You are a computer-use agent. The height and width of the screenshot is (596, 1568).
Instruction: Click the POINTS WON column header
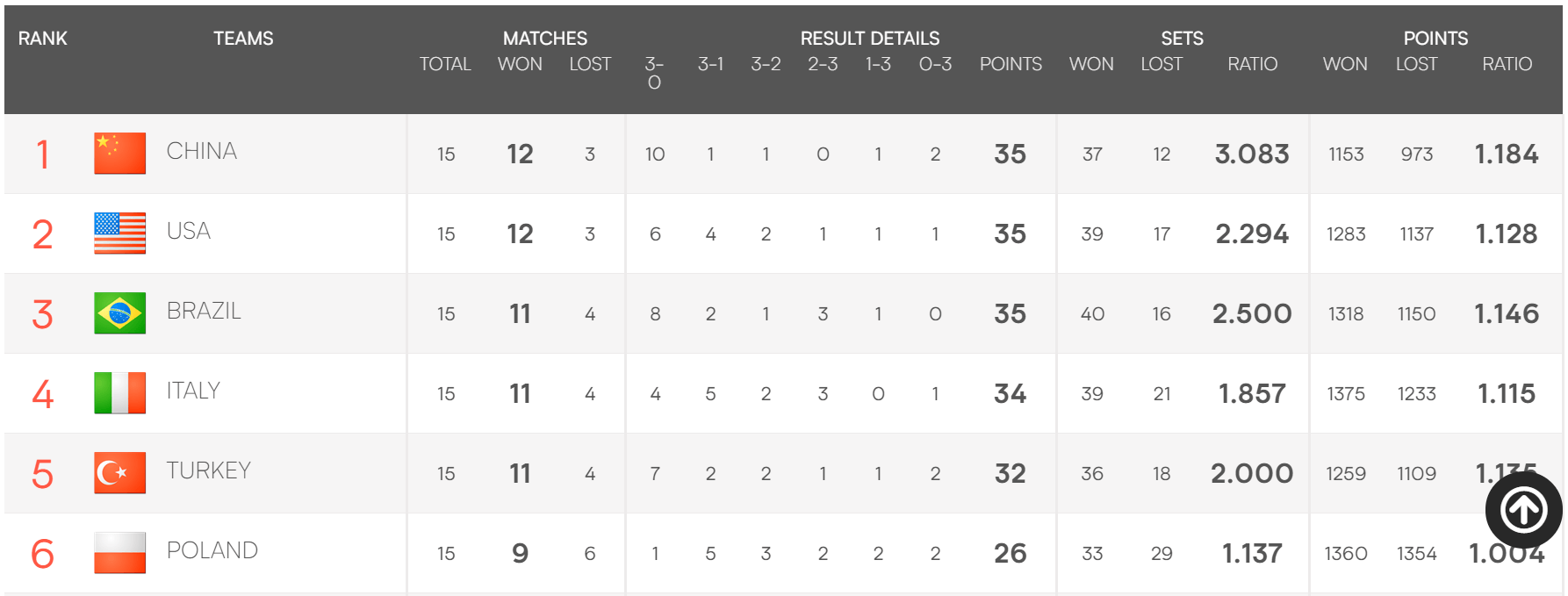[x=1345, y=64]
